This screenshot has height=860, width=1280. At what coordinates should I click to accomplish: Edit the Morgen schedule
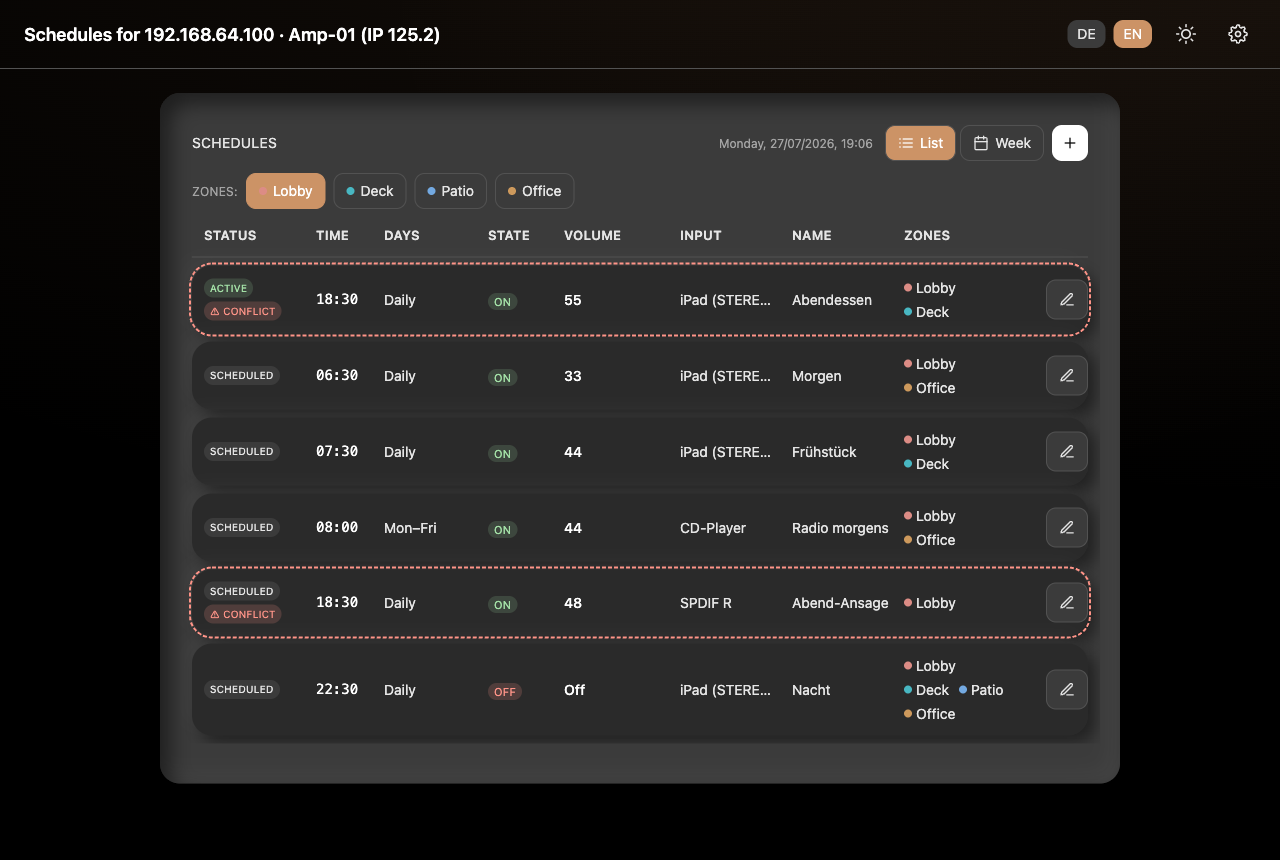[x=1067, y=376]
